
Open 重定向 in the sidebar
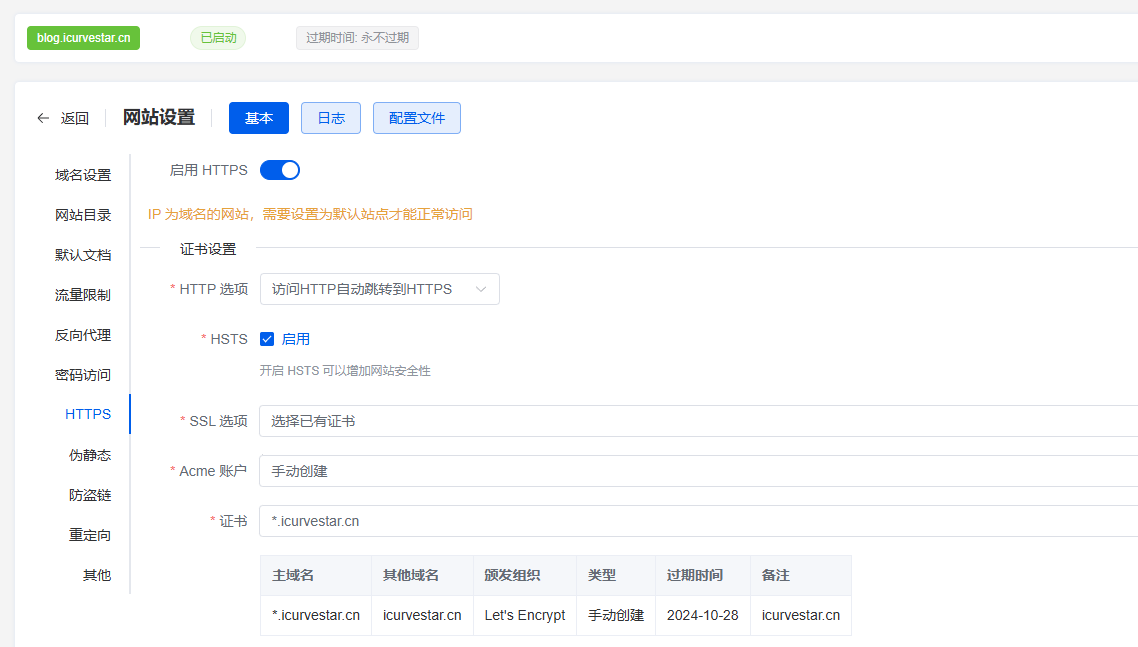point(90,535)
